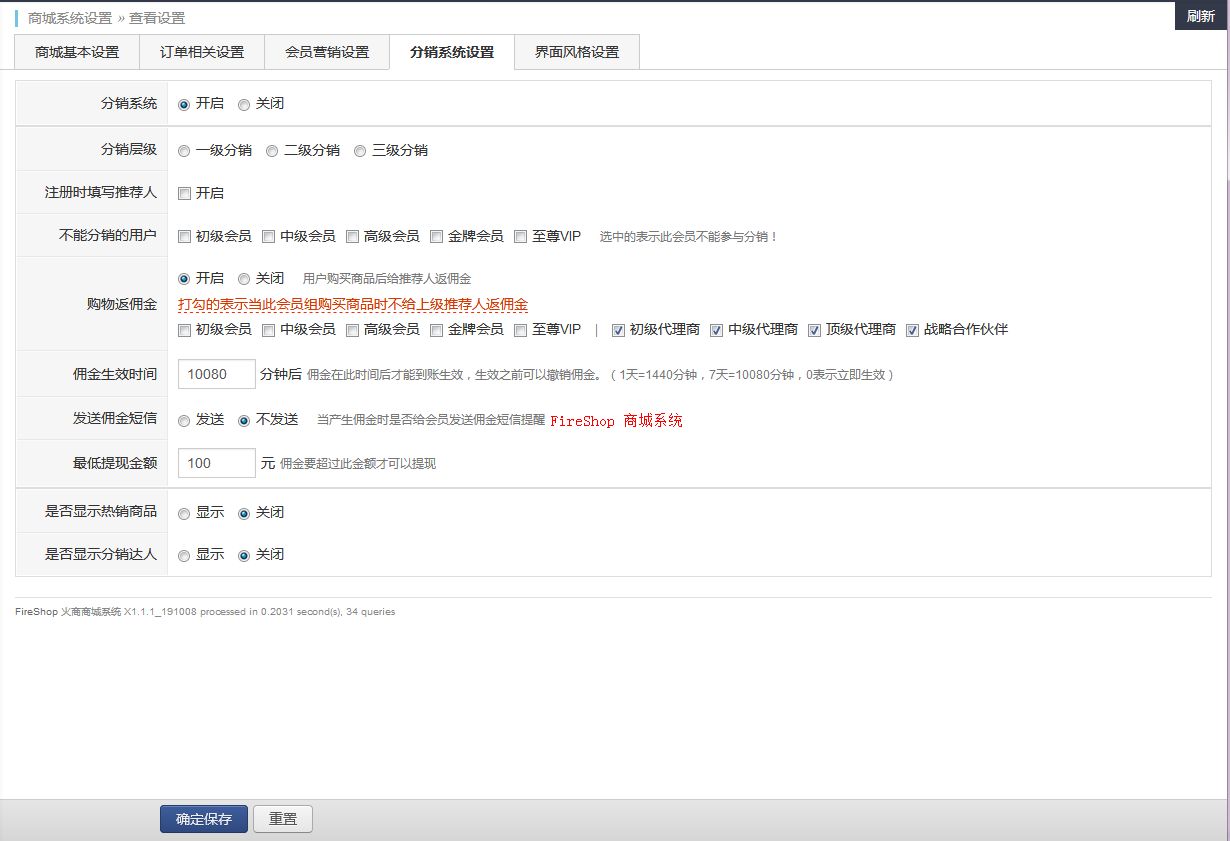Select 发送 for 发送佣金短信
The height and width of the screenshot is (841, 1230).
[184, 421]
